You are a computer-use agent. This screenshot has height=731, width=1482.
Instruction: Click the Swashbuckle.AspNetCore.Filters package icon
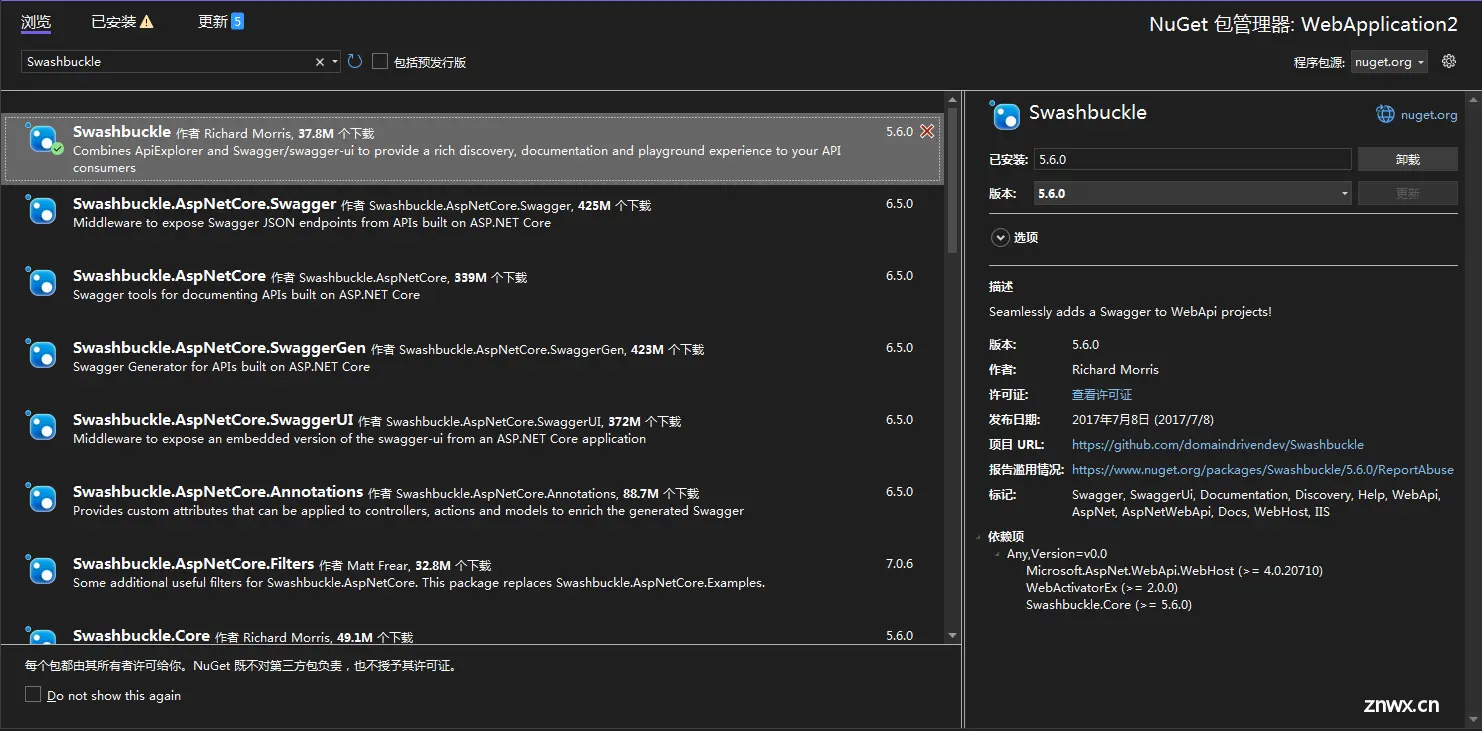(x=40, y=569)
